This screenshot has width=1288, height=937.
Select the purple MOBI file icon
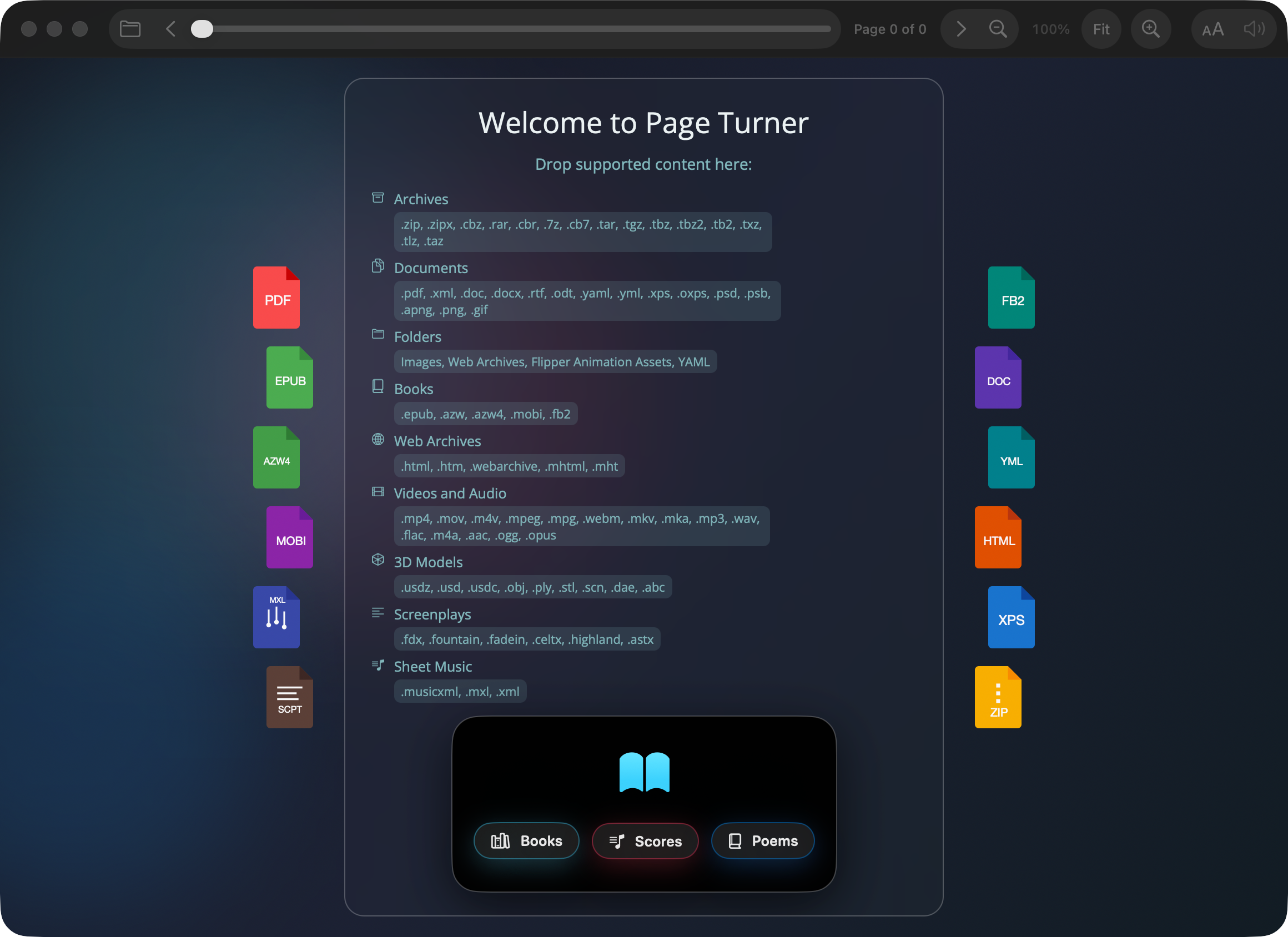click(289, 538)
